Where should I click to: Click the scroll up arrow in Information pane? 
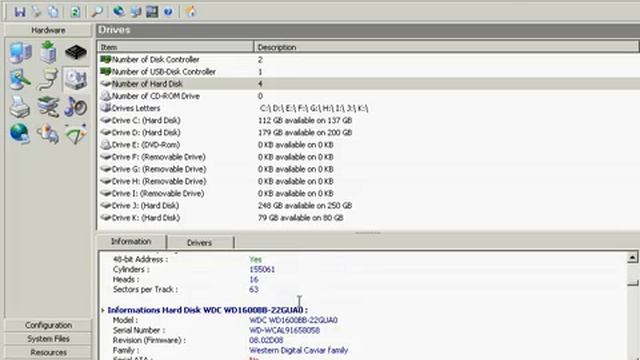(x=632, y=257)
